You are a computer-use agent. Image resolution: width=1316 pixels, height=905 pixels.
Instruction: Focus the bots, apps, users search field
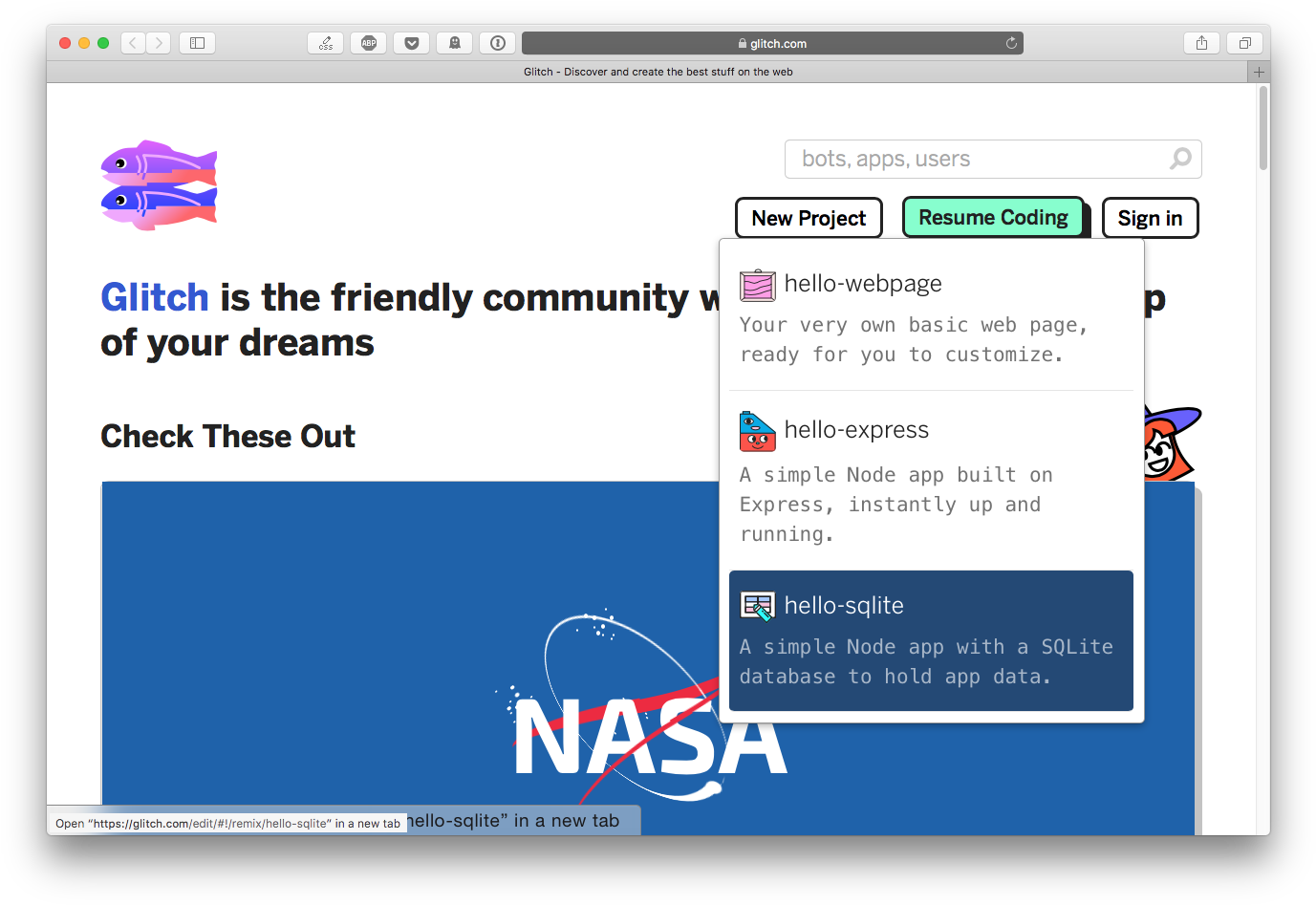tap(975, 159)
